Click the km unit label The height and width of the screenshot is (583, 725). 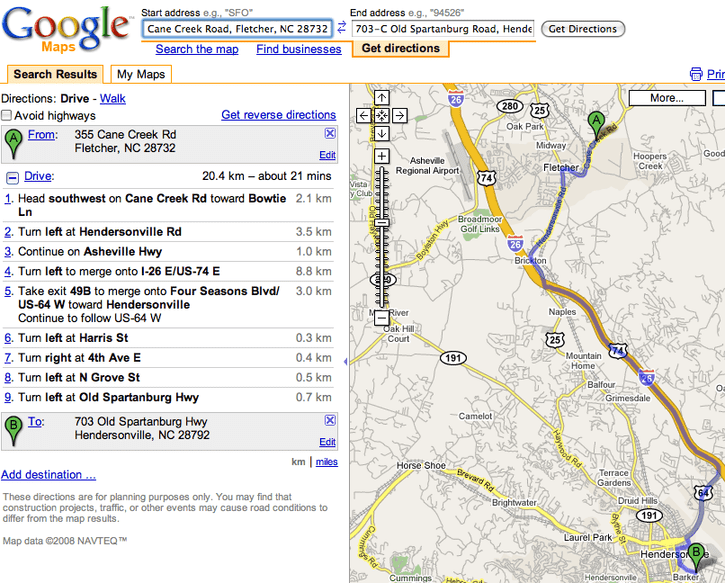point(298,462)
